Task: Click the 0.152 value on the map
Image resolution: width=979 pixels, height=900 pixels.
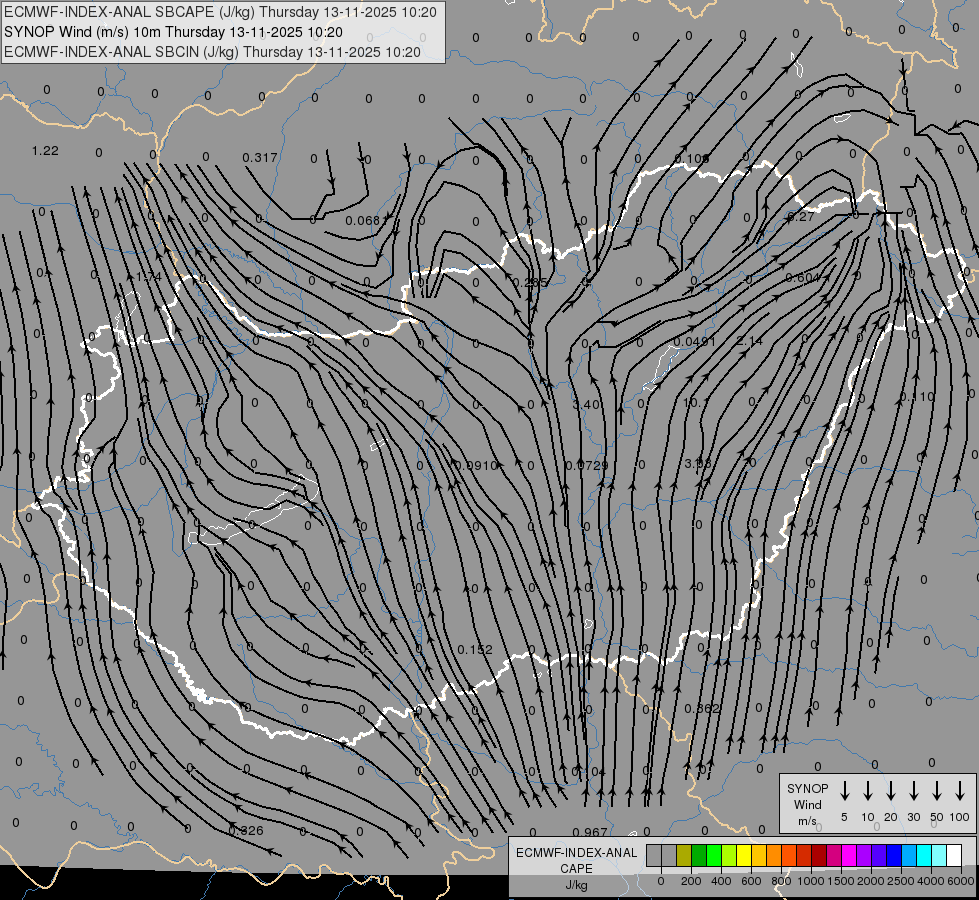Action: click(x=475, y=650)
